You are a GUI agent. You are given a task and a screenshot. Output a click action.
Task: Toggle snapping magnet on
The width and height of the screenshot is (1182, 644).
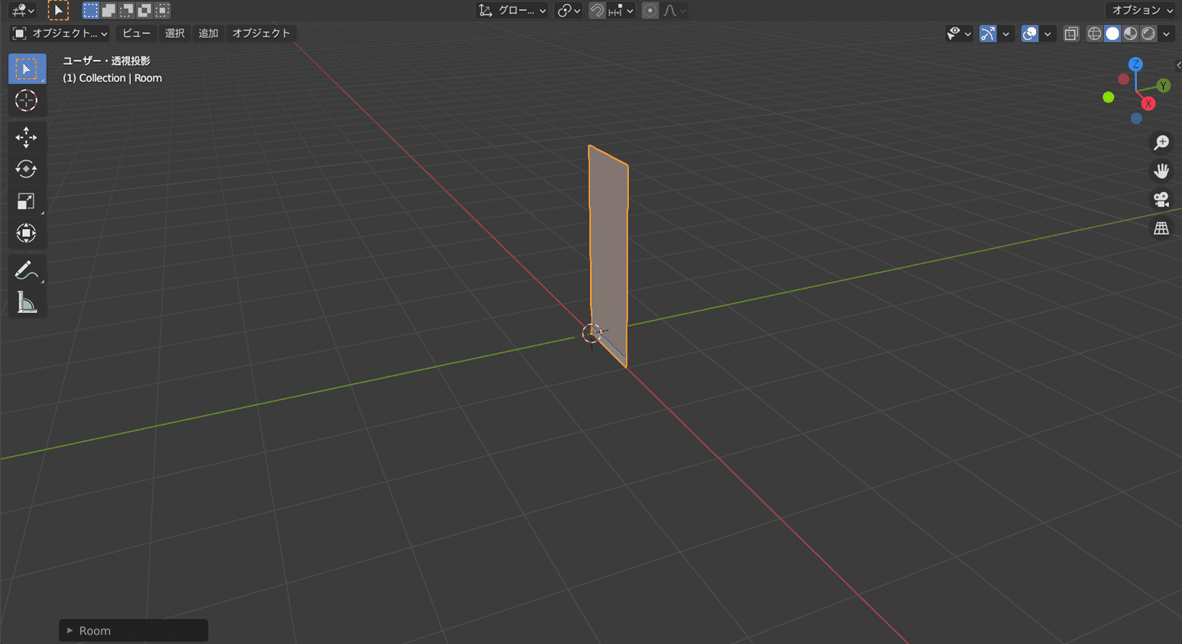point(597,11)
